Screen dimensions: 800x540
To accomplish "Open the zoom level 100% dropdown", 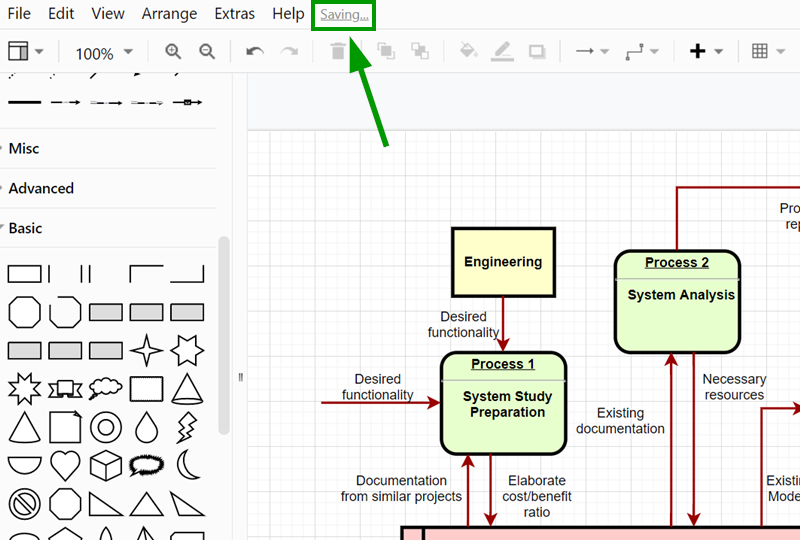I will point(104,53).
